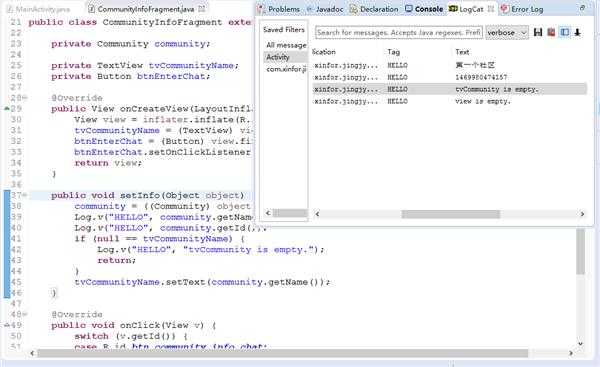Image resolution: width=600 pixels, height=367 pixels.
Task: Click the Console tab monitor icon
Action: coord(409,8)
